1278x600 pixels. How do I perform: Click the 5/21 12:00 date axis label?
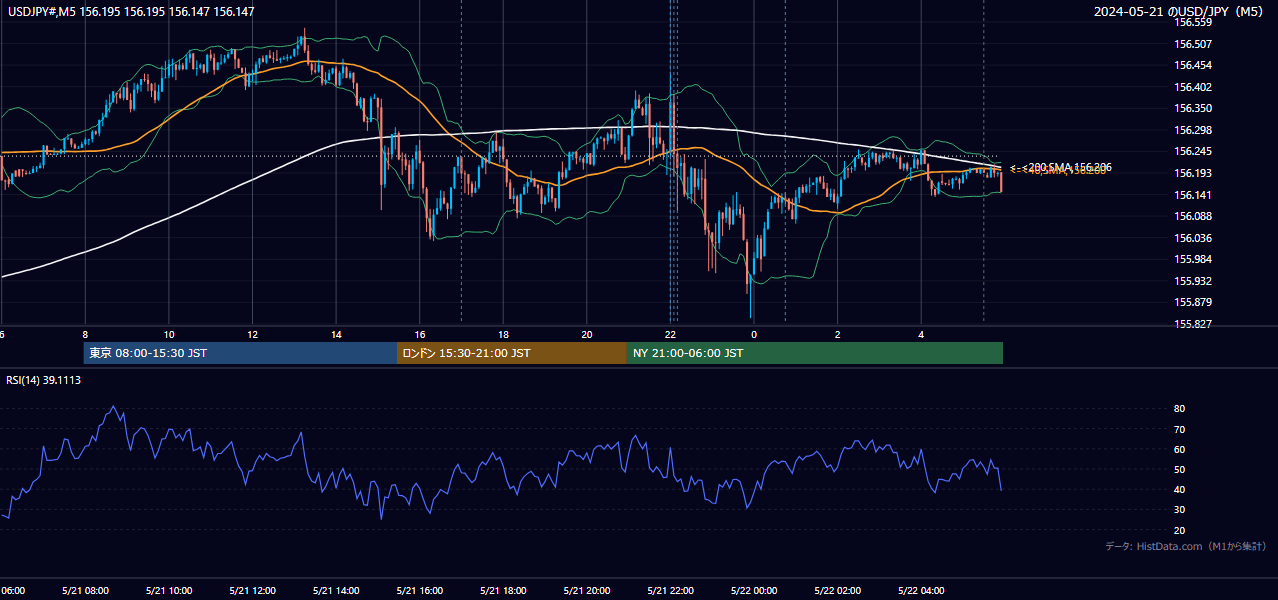click(252, 590)
